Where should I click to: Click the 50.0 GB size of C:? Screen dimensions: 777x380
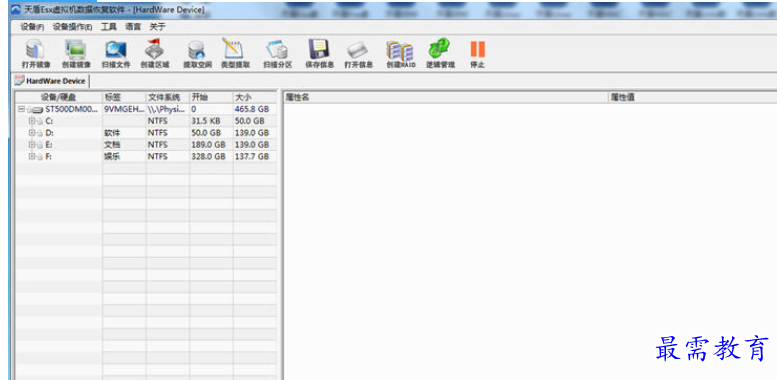click(249, 121)
